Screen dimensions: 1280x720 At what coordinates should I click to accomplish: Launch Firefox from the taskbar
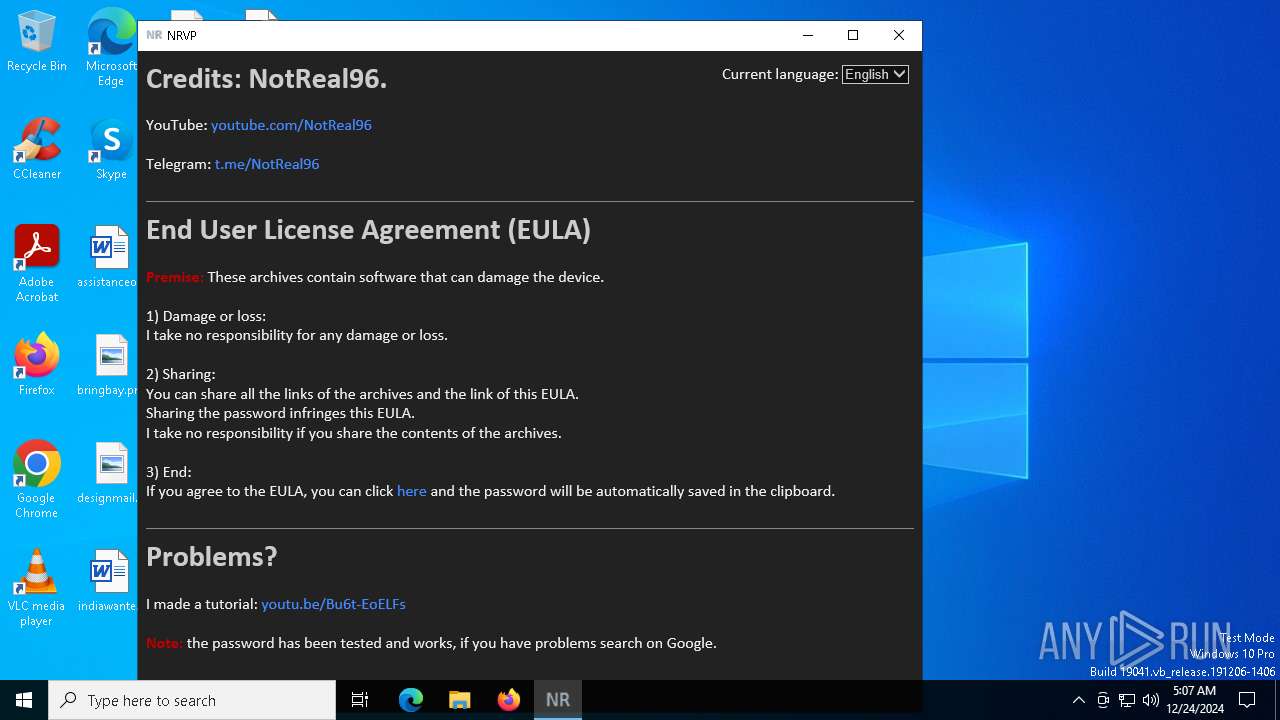pos(508,700)
